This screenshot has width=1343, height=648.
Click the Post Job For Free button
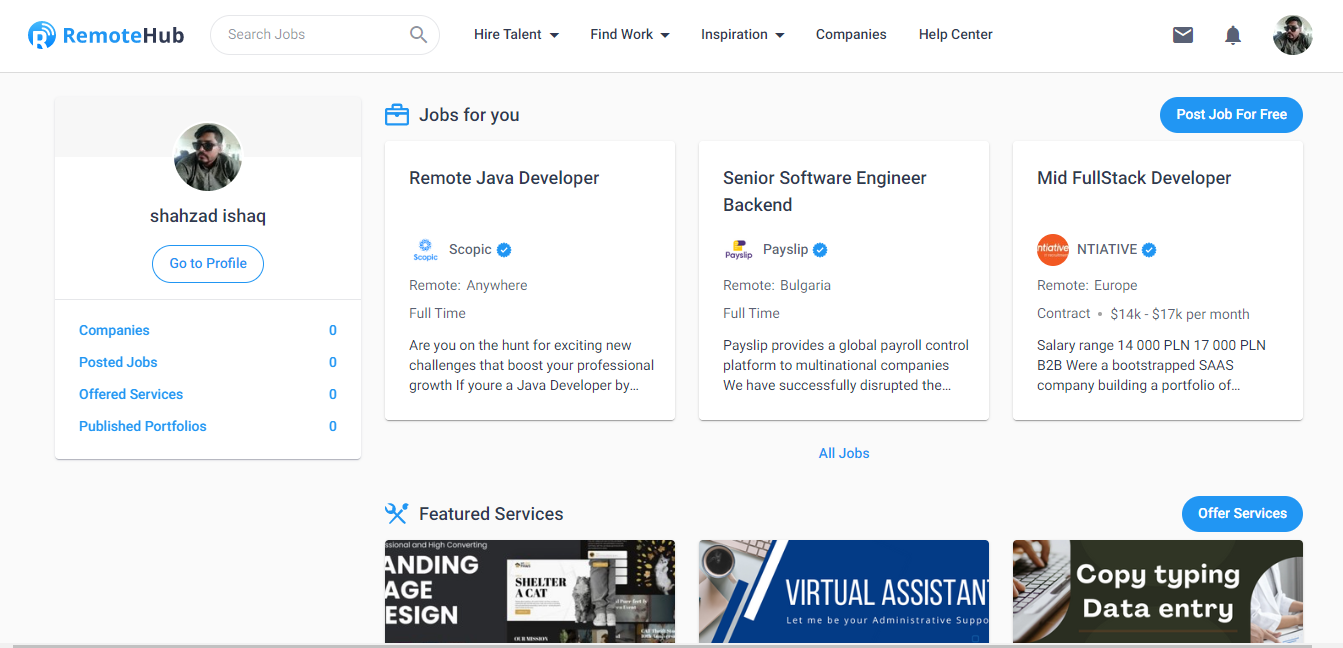1231,115
